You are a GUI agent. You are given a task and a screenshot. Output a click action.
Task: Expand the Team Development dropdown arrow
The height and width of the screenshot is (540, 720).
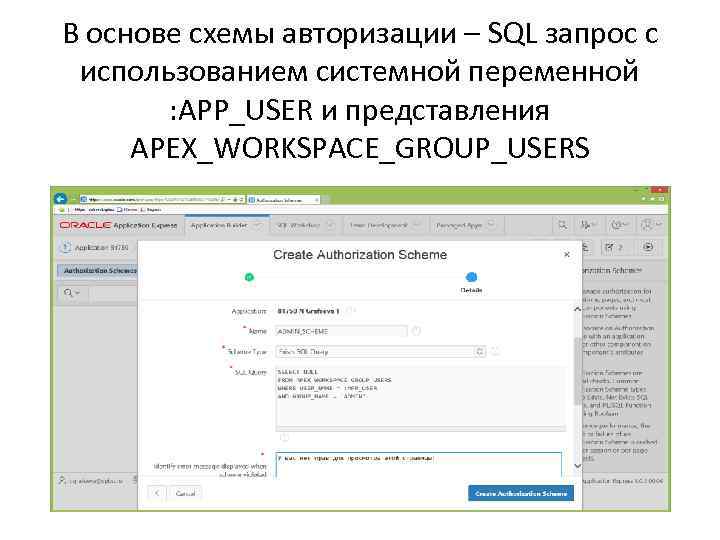[x=416, y=225]
